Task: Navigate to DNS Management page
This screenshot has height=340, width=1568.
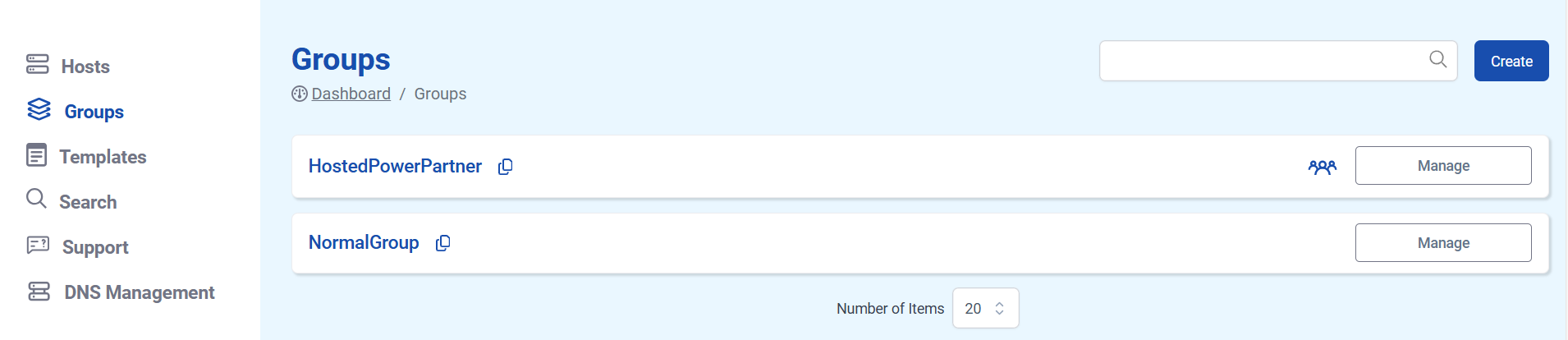Action: pos(140,292)
